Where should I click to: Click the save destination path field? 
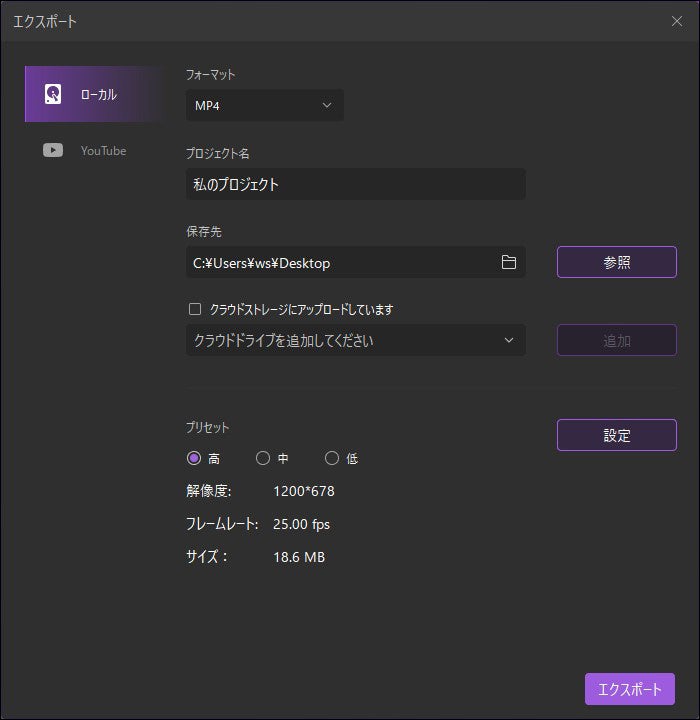(340, 262)
